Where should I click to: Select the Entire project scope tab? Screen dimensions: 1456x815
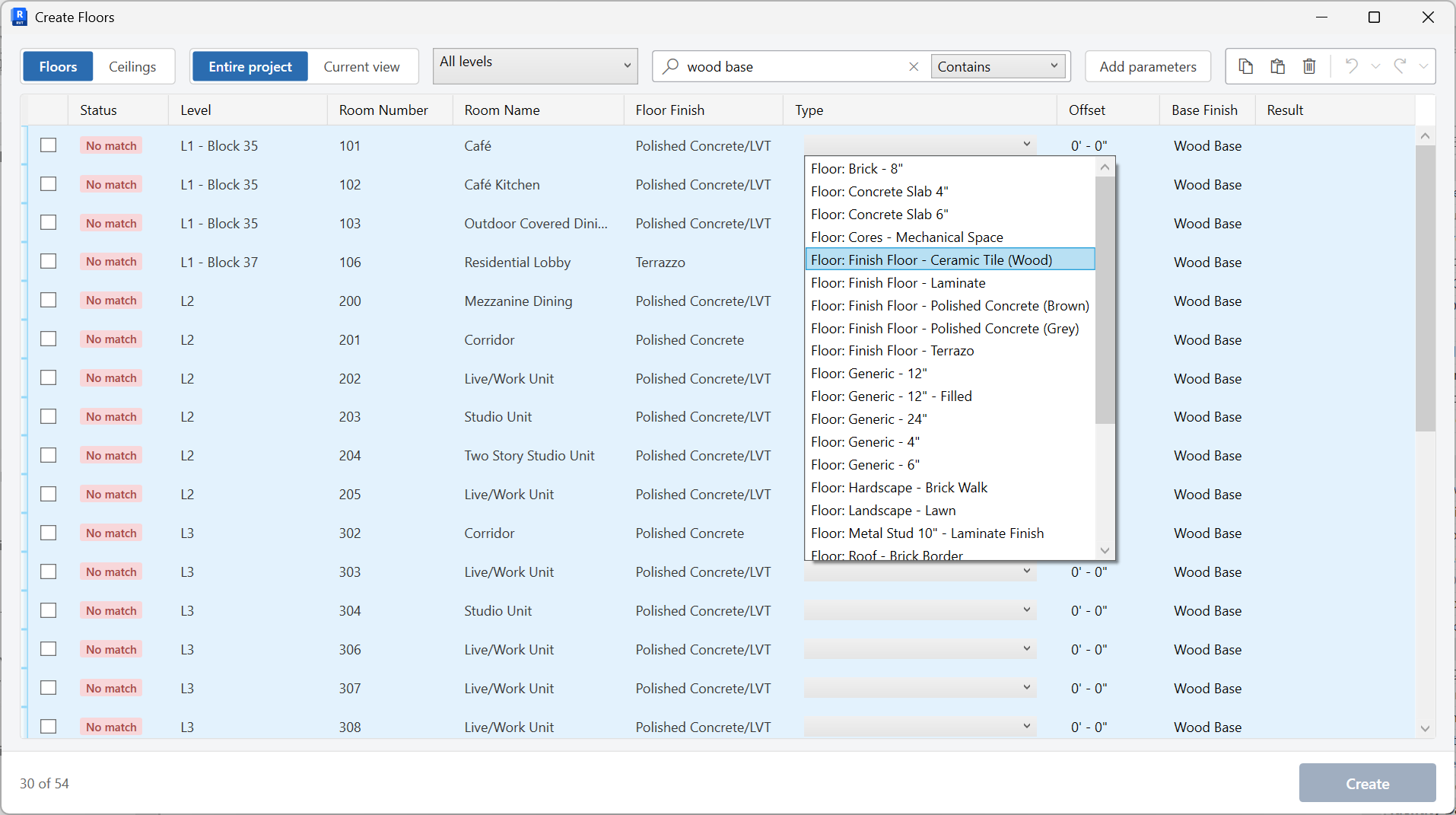click(x=250, y=67)
